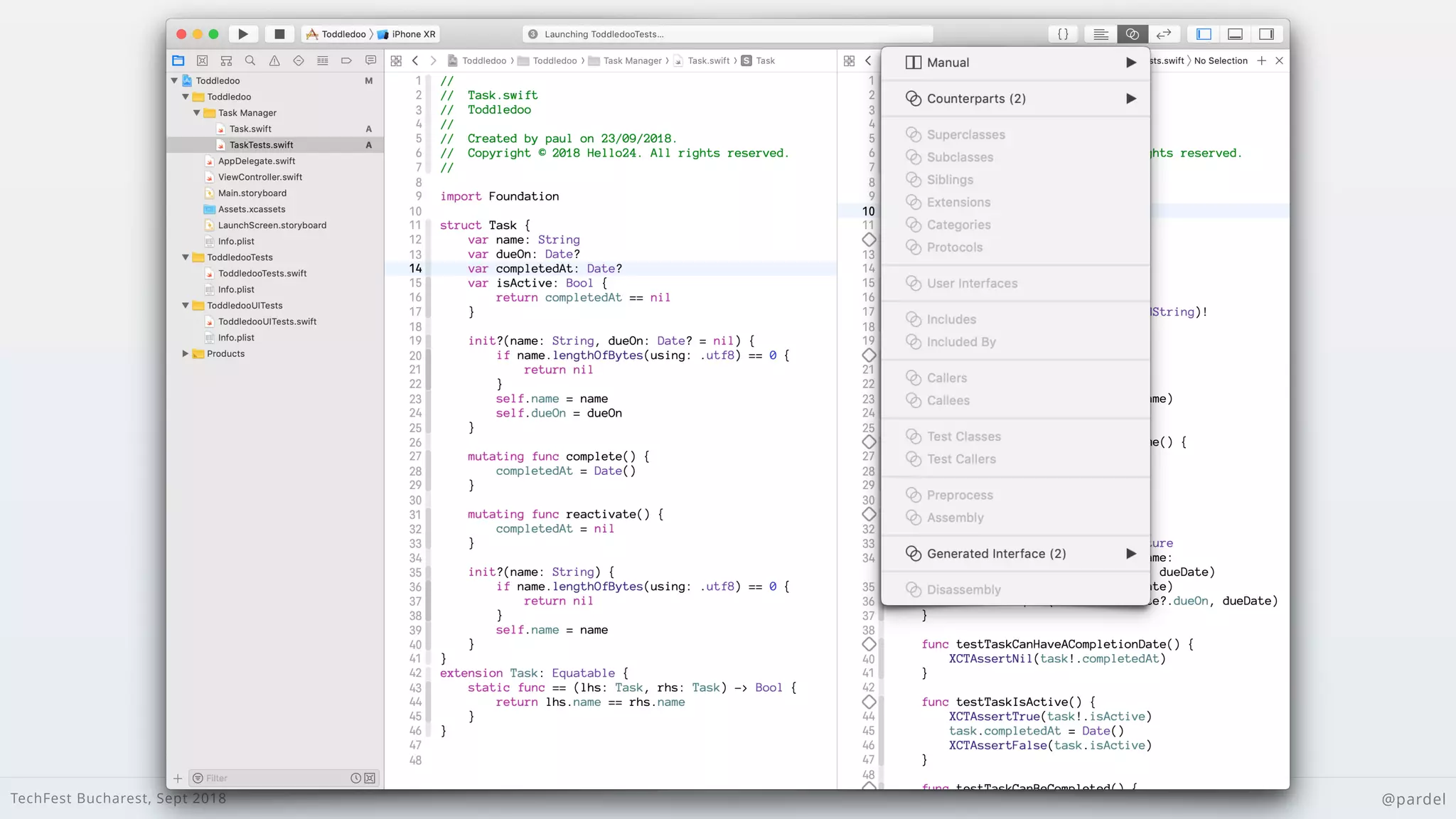Click the Stop button in toolbar
This screenshot has width=1456, height=819.
point(279,34)
